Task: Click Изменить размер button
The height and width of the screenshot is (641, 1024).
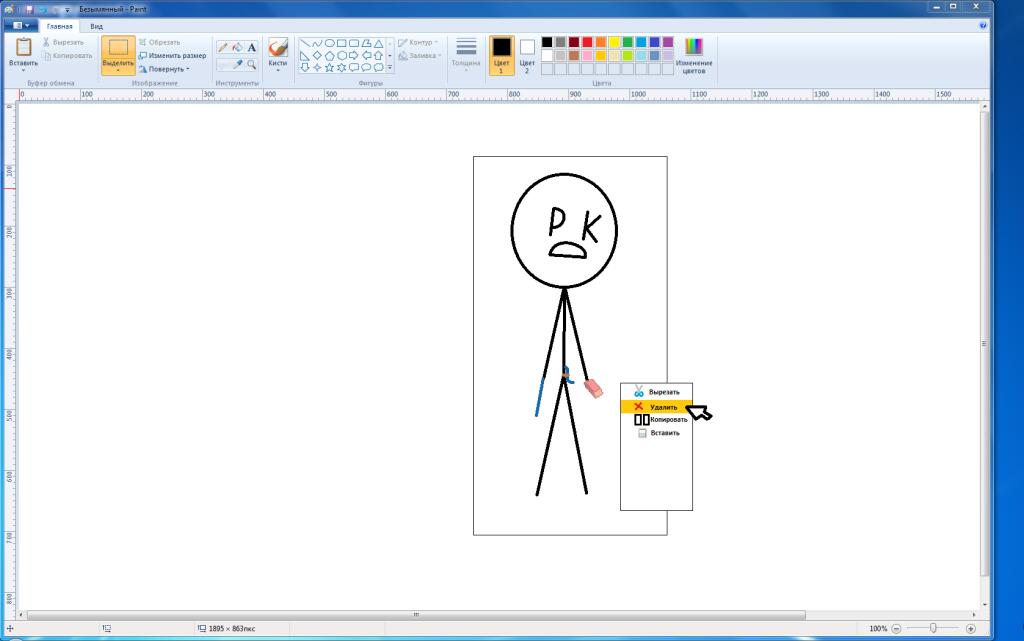Action: (x=172, y=55)
